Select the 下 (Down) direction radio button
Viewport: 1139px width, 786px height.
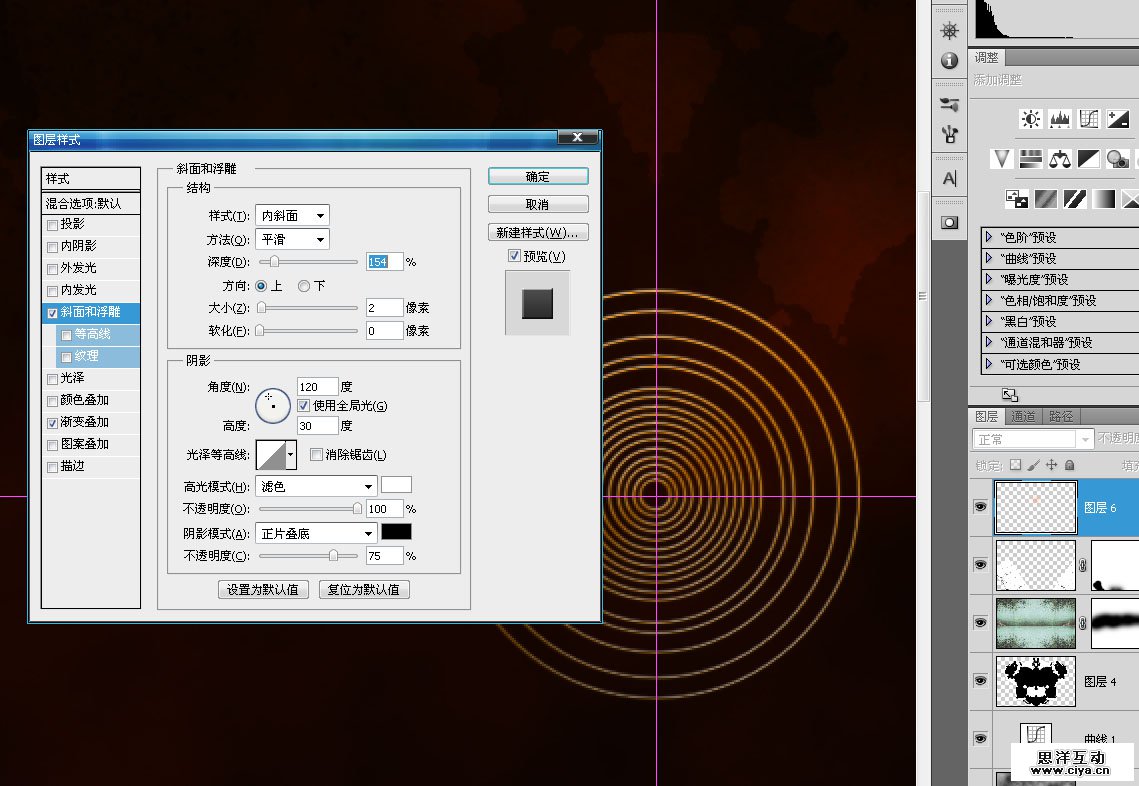[x=304, y=286]
